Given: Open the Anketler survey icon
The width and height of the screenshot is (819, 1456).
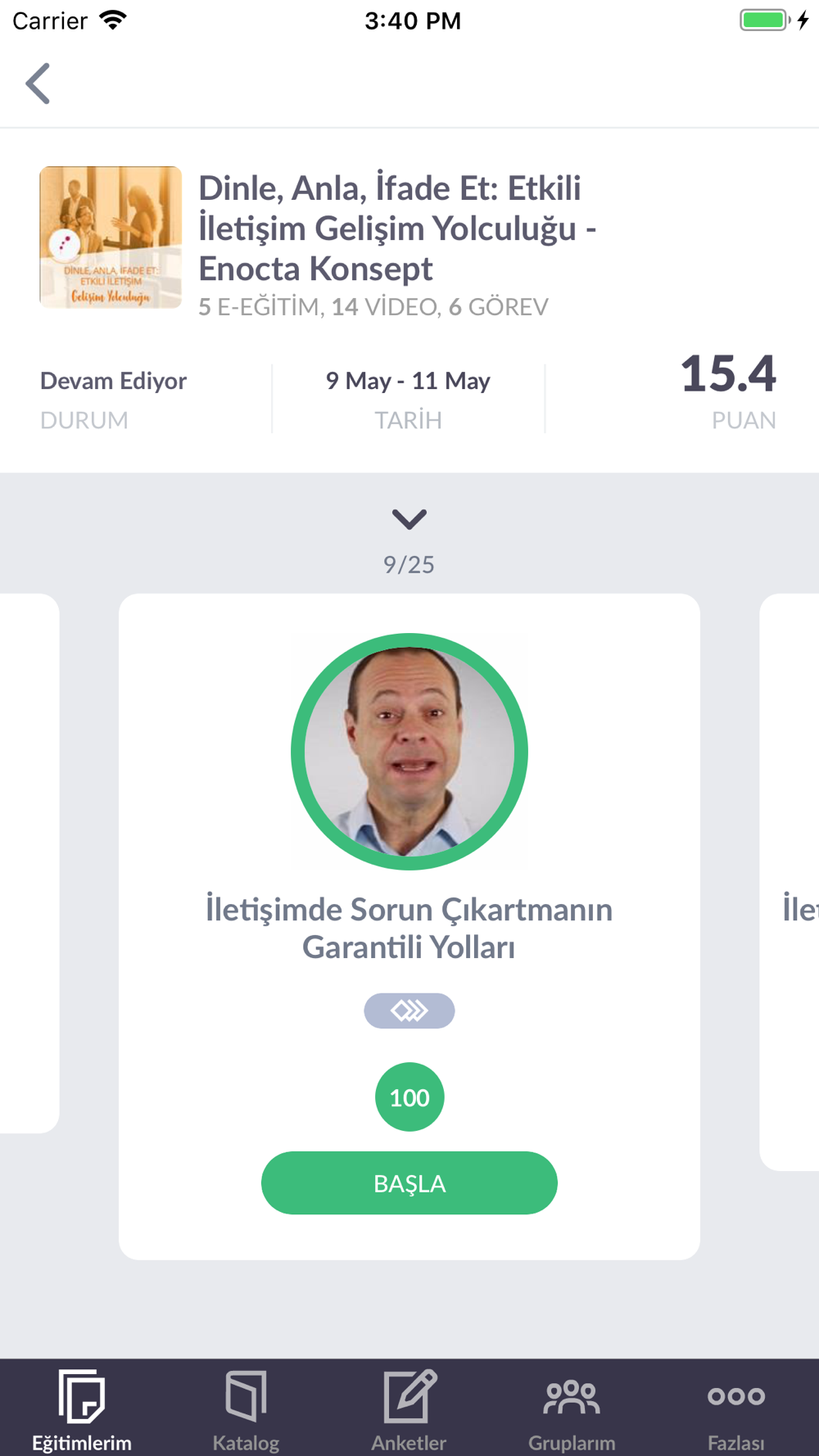Looking at the screenshot, I should click(x=409, y=1396).
